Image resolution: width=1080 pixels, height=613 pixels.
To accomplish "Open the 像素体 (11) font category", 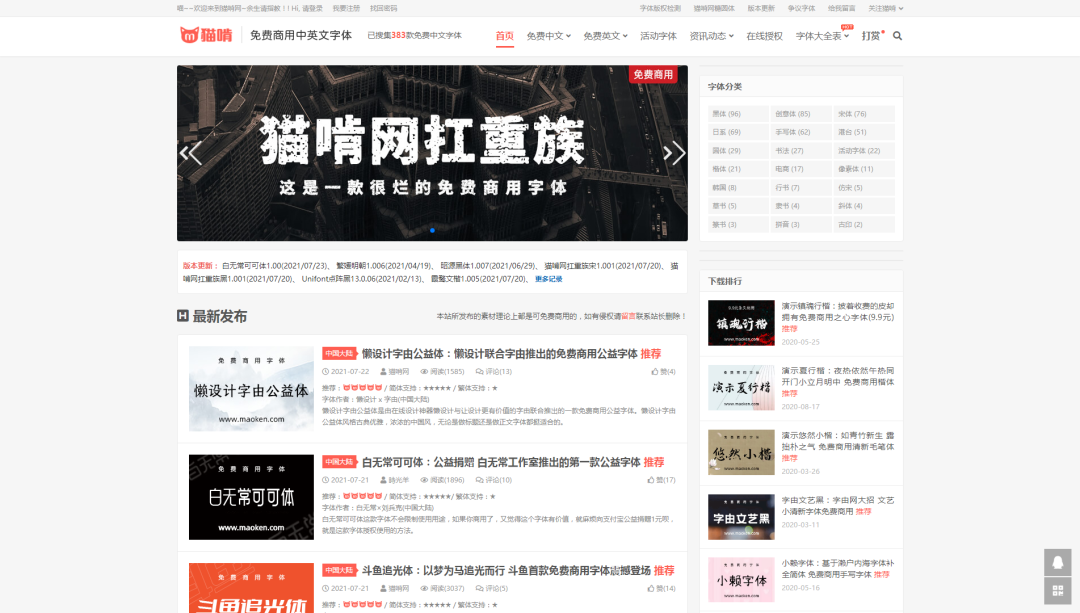I will [x=864, y=169].
